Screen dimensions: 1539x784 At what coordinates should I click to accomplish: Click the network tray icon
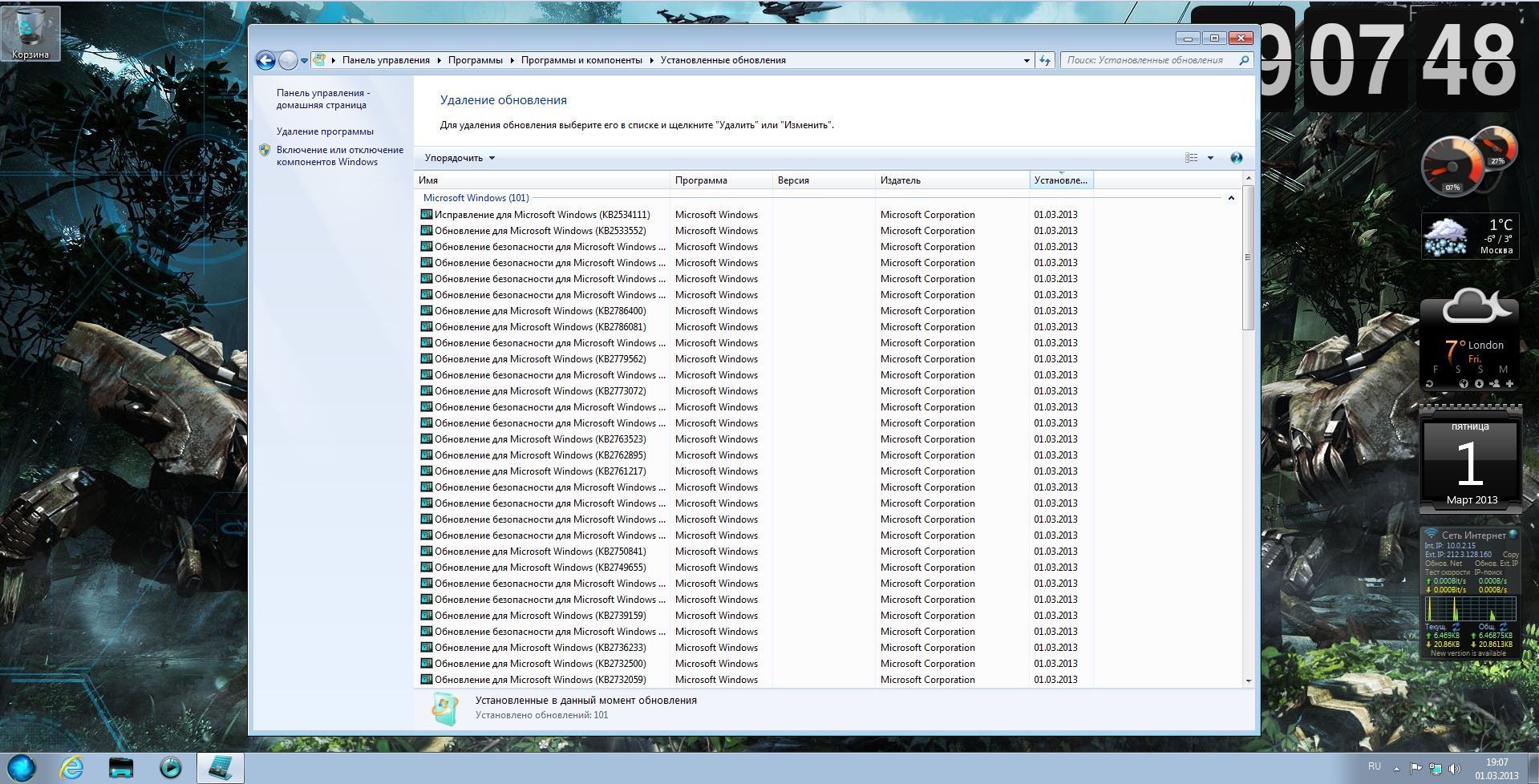pos(1435,770)
